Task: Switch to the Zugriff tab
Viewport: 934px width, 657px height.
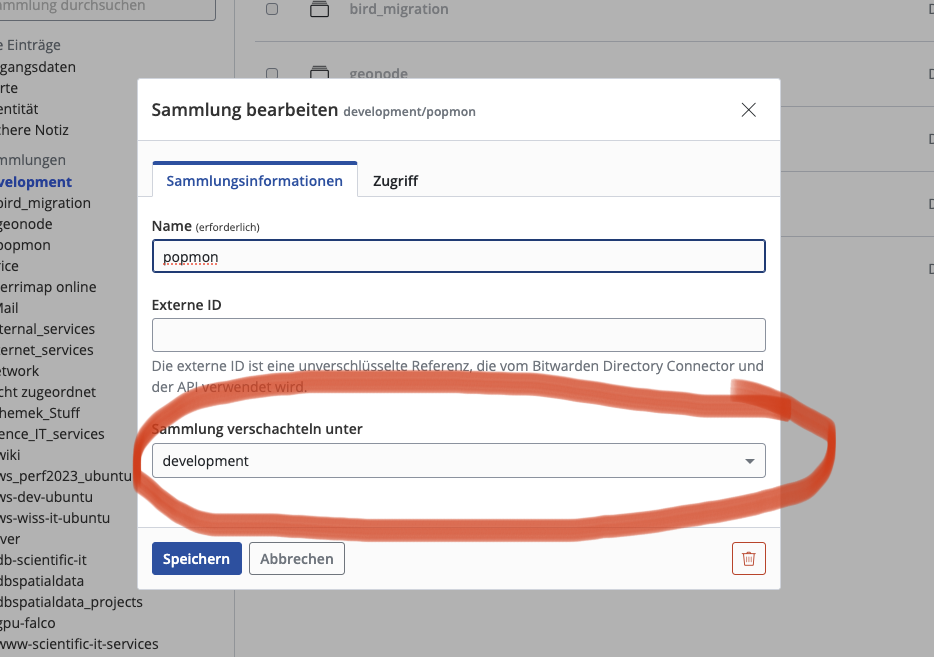Action: point(395,181)
